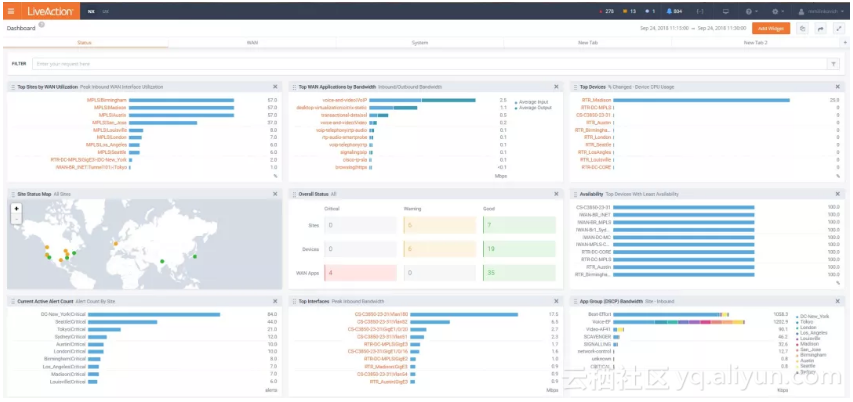
Task: Open CS-C3850-23-31:Vlan180 interface link
Action: [x=381, y=314]
